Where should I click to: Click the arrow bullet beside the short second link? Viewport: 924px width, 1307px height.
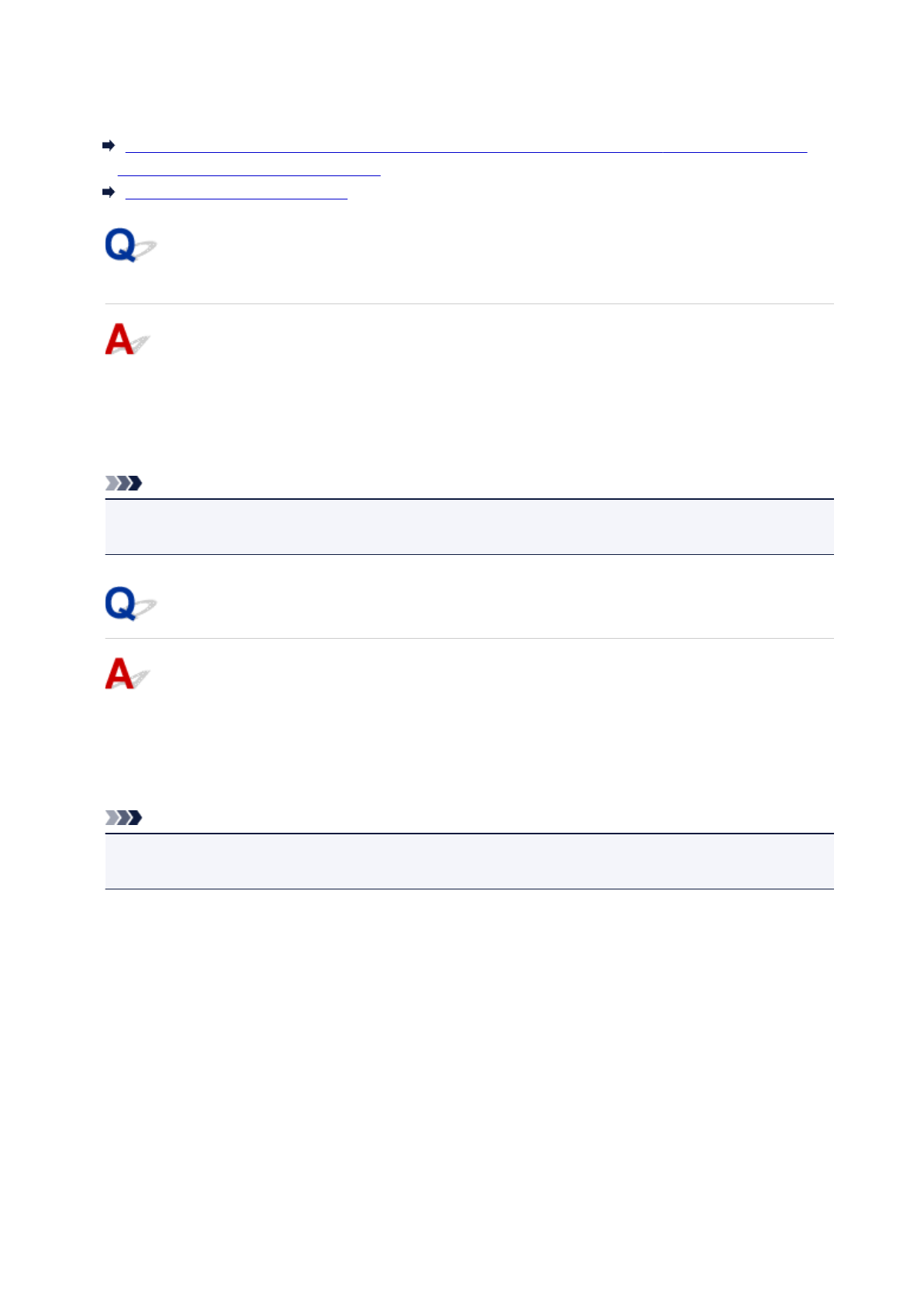(109, 192)
